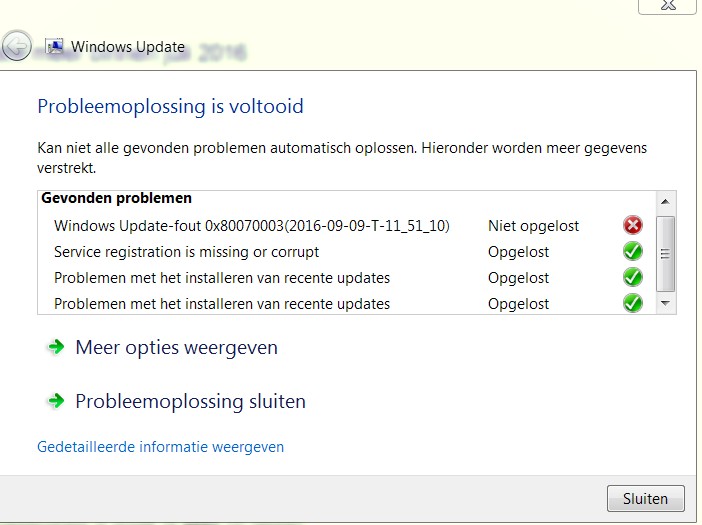The width and height of the screenshot is (702, 525).
Task: Click the Gevonden problemen list header
Action: click(116, 198)
